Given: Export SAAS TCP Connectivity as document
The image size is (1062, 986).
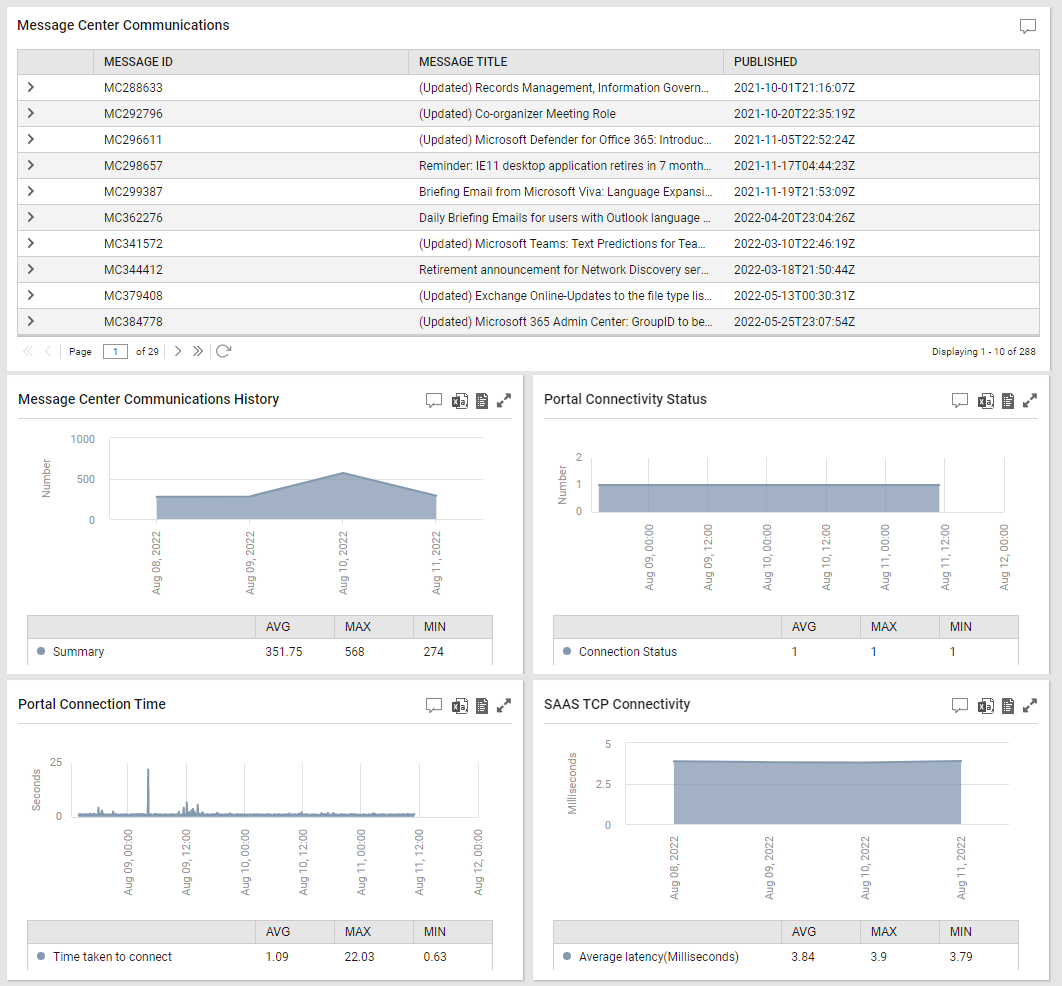Looking at the screenshot, I should 1008,706.
